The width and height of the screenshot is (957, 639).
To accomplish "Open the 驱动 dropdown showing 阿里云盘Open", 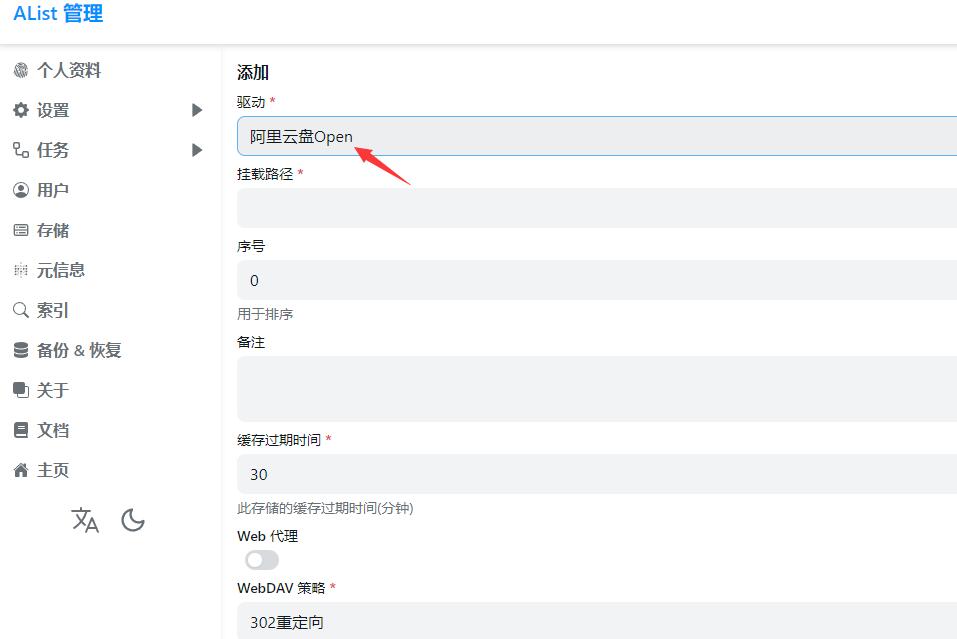I will tap(597, 136).
